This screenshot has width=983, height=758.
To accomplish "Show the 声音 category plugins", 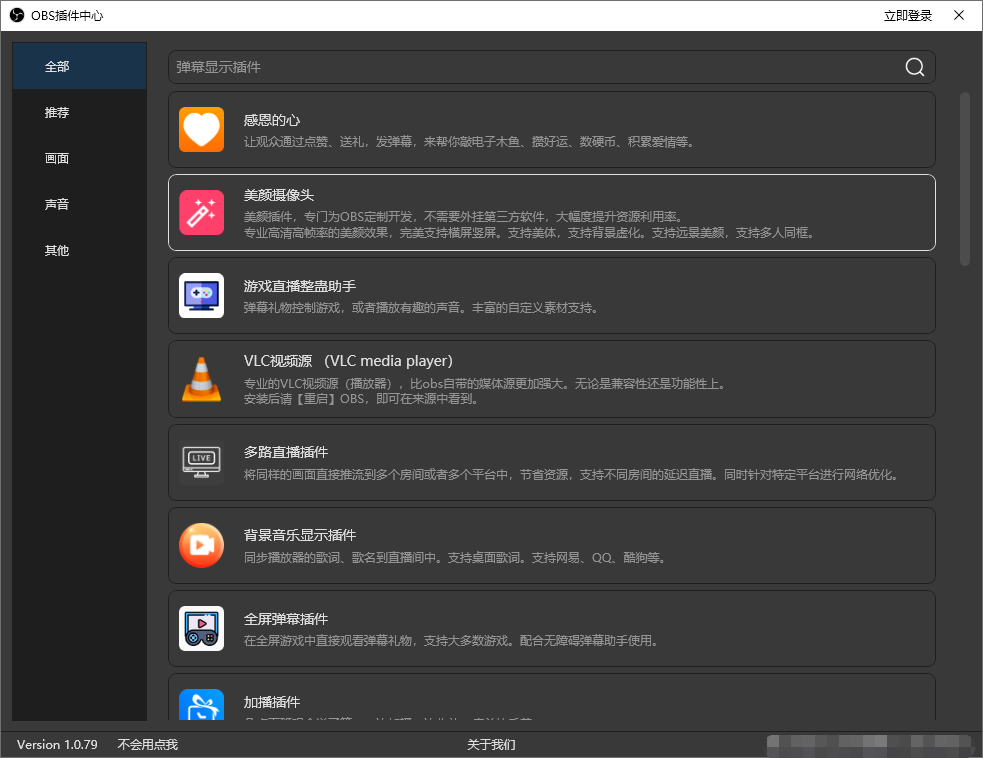I will (80, 204).
